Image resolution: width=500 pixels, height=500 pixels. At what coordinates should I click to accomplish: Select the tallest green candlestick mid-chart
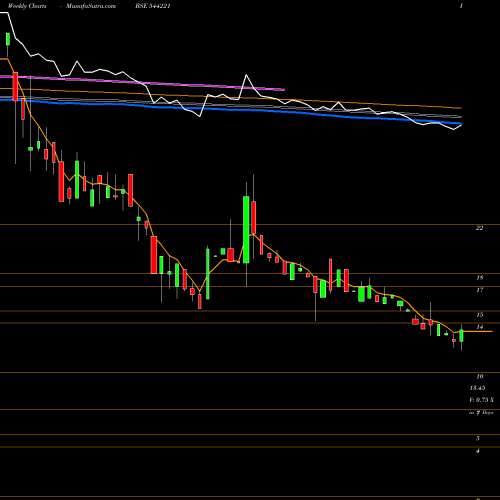246,230
